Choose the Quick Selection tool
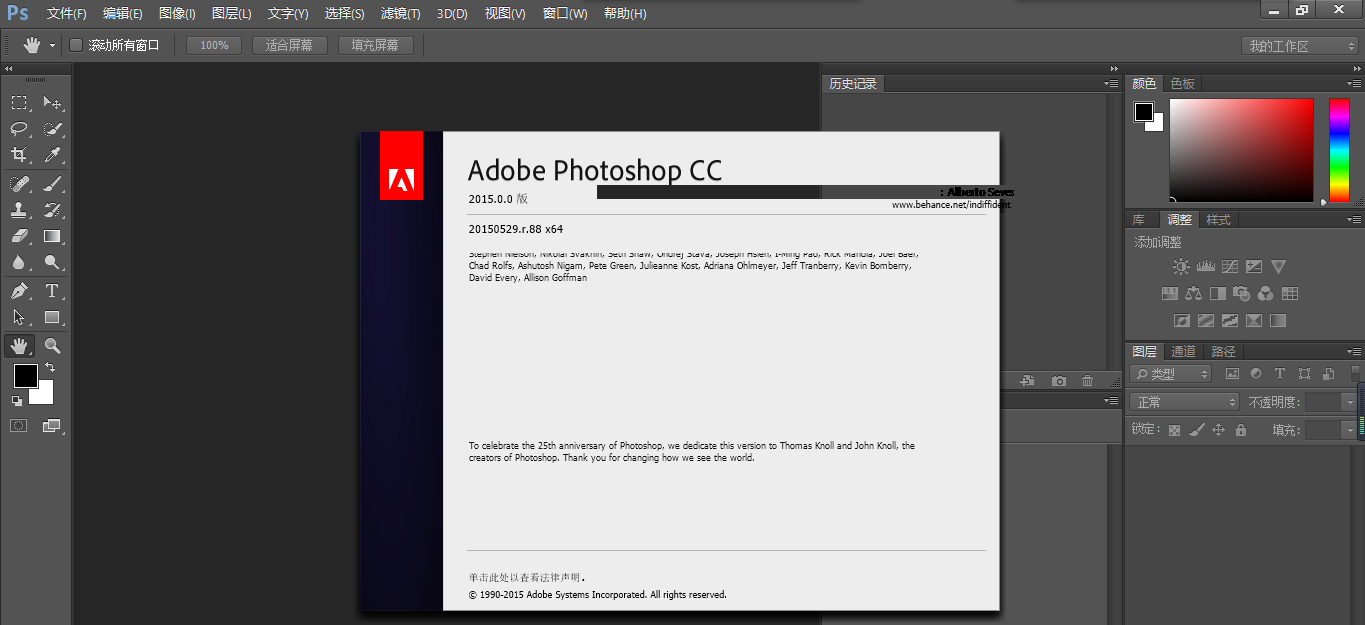The height and width of the screenshot is (625, 1365). 52,129
